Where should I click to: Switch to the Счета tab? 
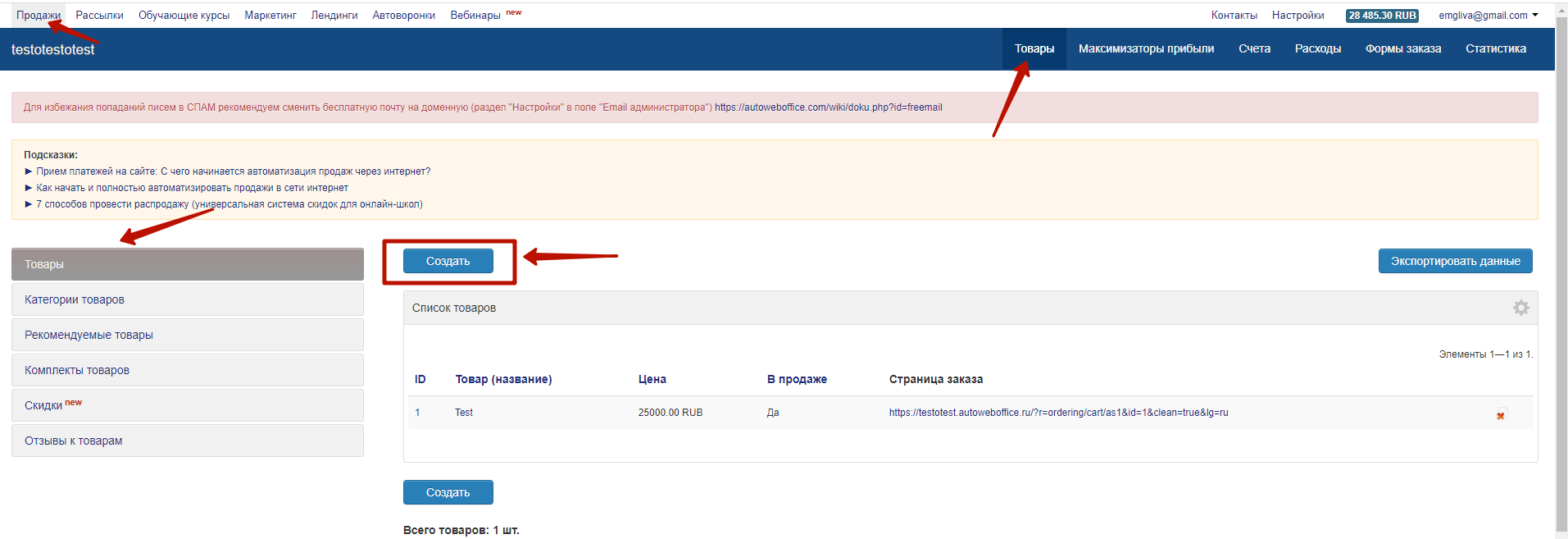coord(1254,49)
